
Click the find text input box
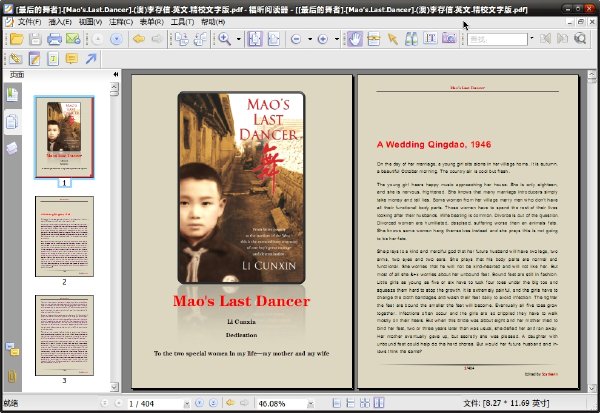(x=497, y=39)
